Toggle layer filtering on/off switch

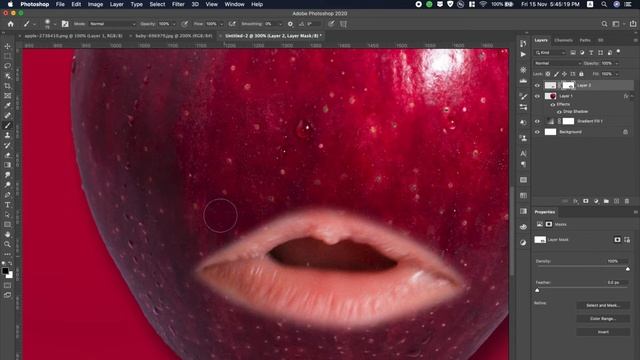point(619,52)
